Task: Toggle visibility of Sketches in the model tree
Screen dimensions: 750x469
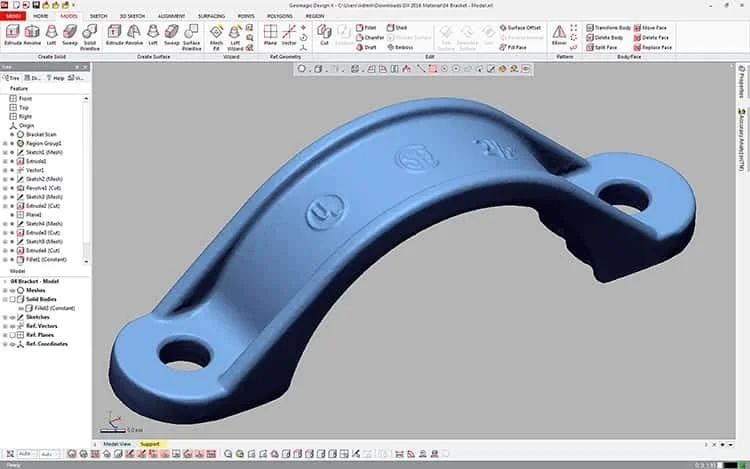Action: coord(13,317)
